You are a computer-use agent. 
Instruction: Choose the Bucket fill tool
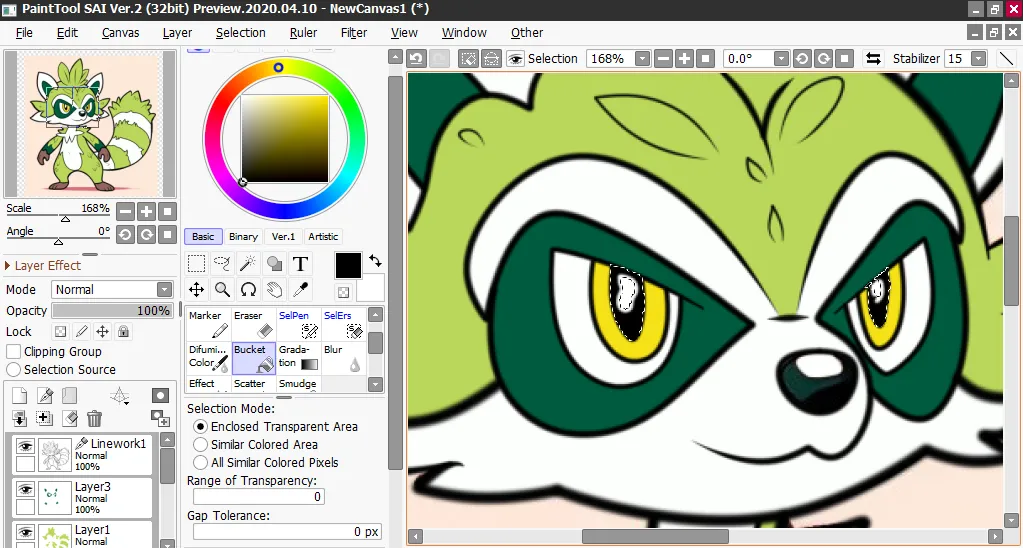[254, 358]
